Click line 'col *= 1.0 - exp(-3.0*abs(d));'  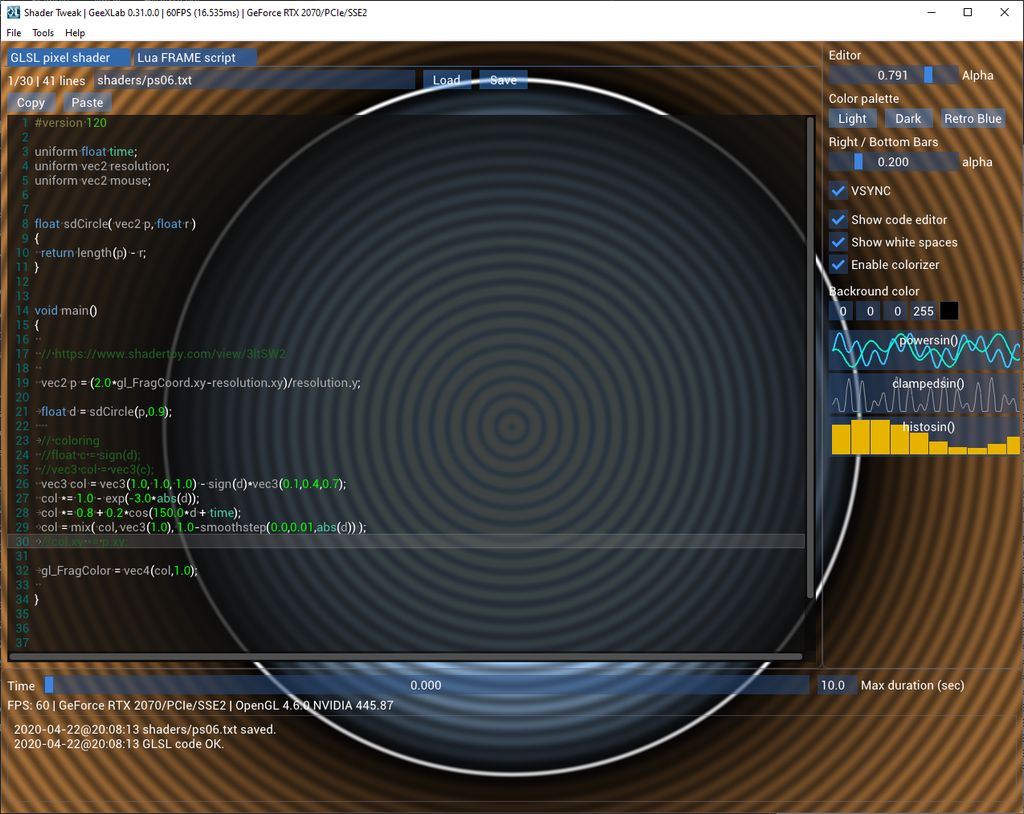(x=120, y=498)
